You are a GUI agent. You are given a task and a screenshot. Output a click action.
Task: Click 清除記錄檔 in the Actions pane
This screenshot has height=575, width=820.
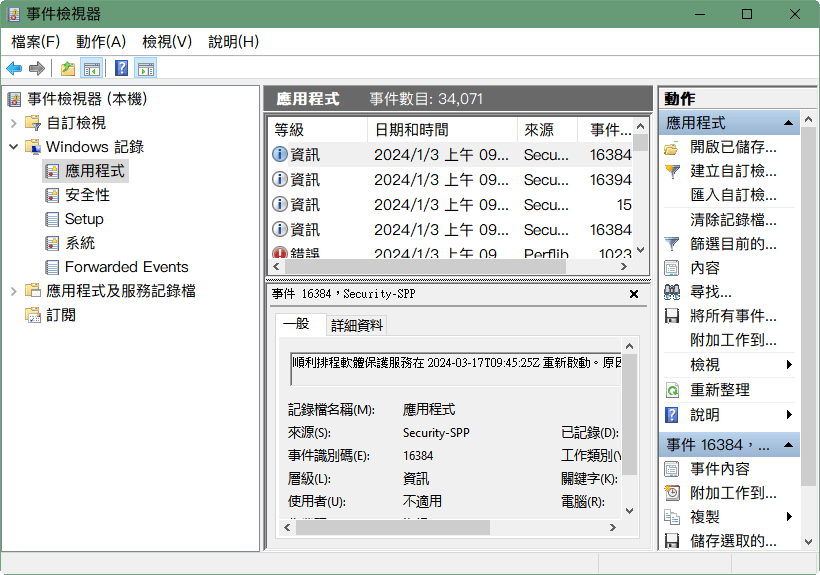coord(733,220)
